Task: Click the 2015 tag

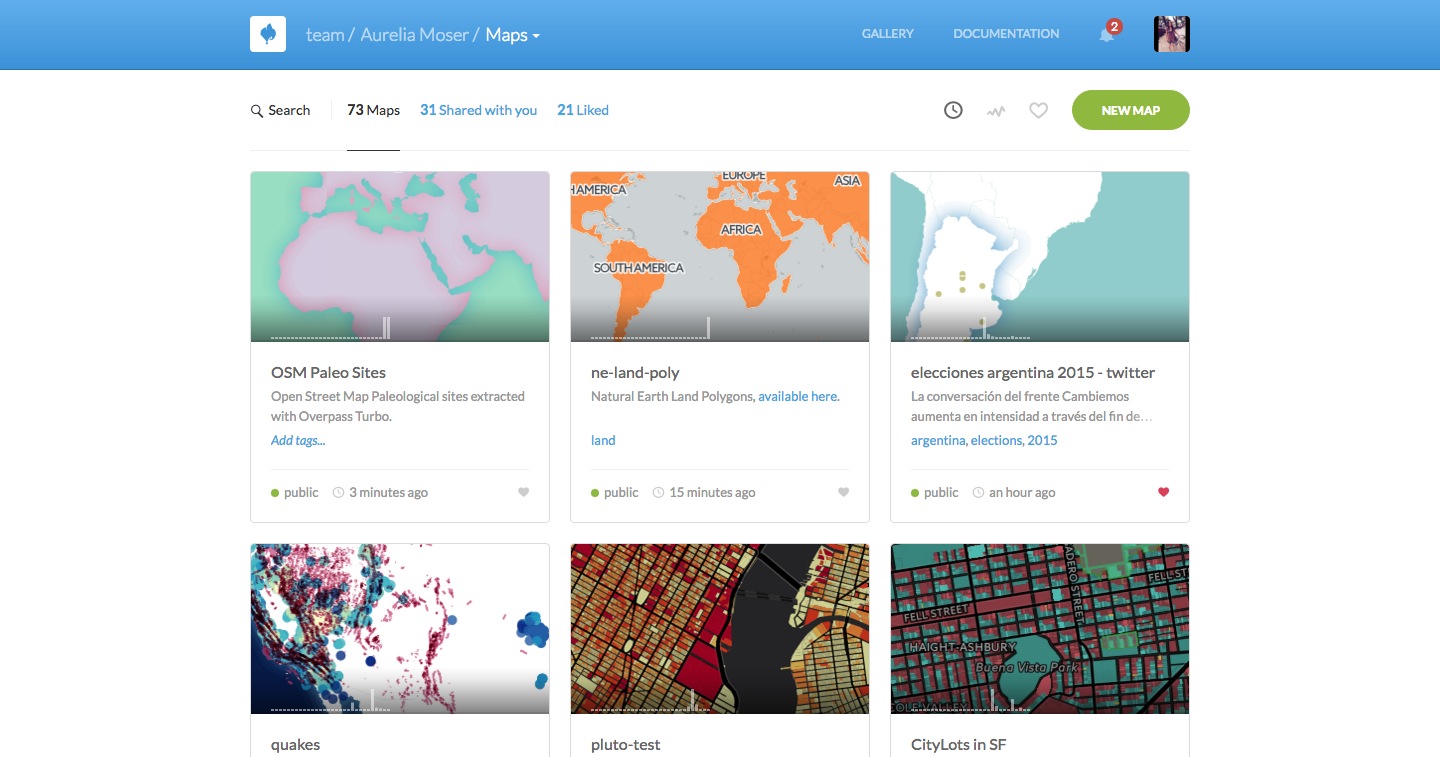Action: [x=1042, y=440]
